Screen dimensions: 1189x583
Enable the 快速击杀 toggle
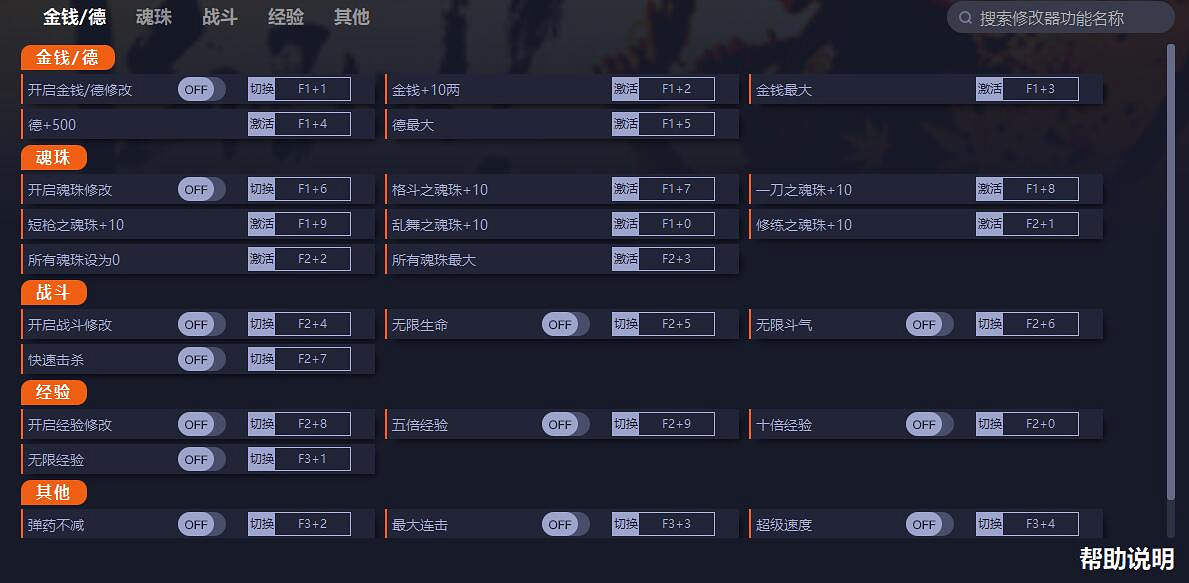click(201, 360)
